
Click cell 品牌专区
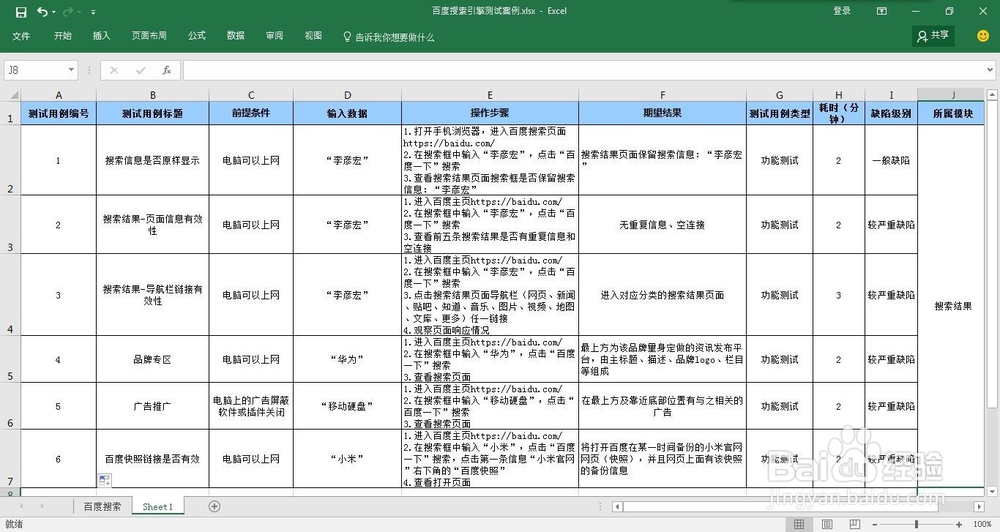click(x=152, y=359)
